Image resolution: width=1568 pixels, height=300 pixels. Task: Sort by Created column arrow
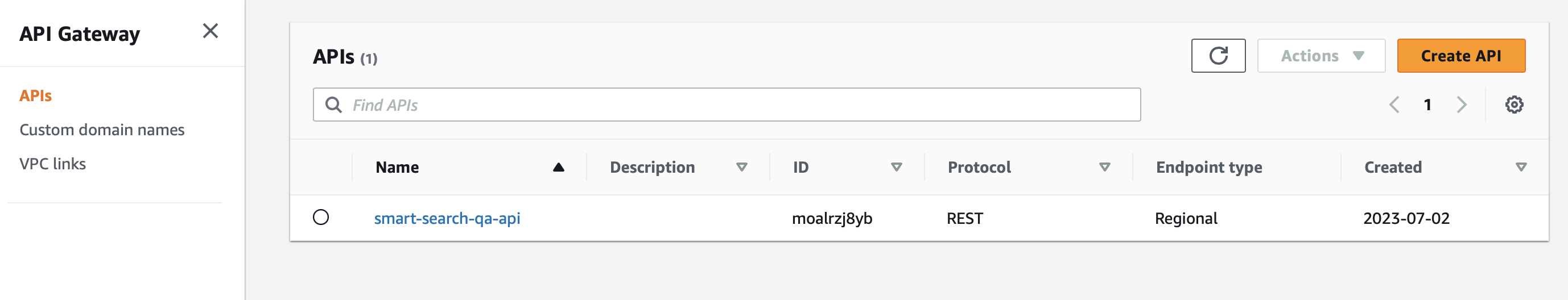[1521, 167]
